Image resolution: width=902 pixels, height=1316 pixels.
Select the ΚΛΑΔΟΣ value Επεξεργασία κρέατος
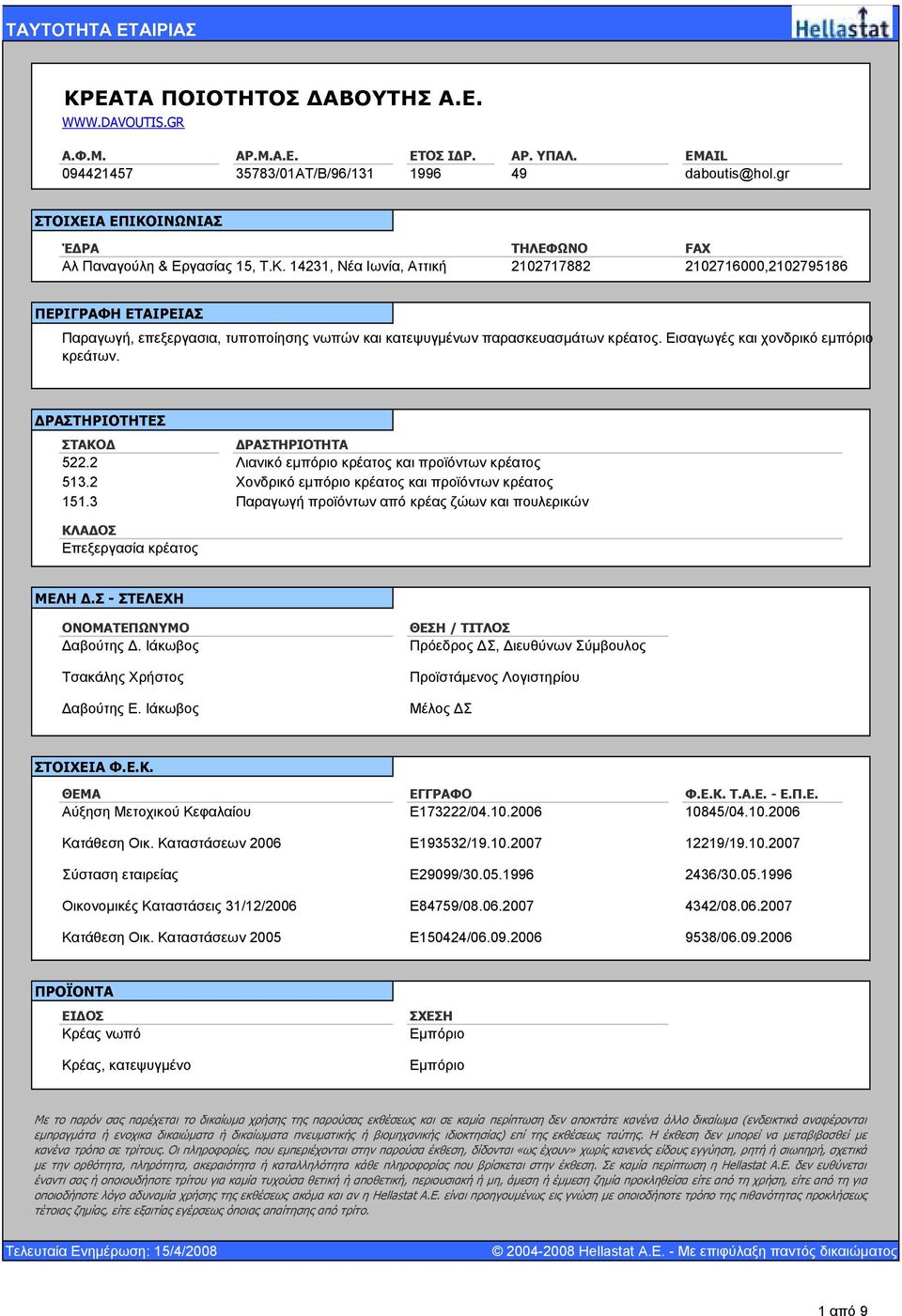click(x=130, y=548)
